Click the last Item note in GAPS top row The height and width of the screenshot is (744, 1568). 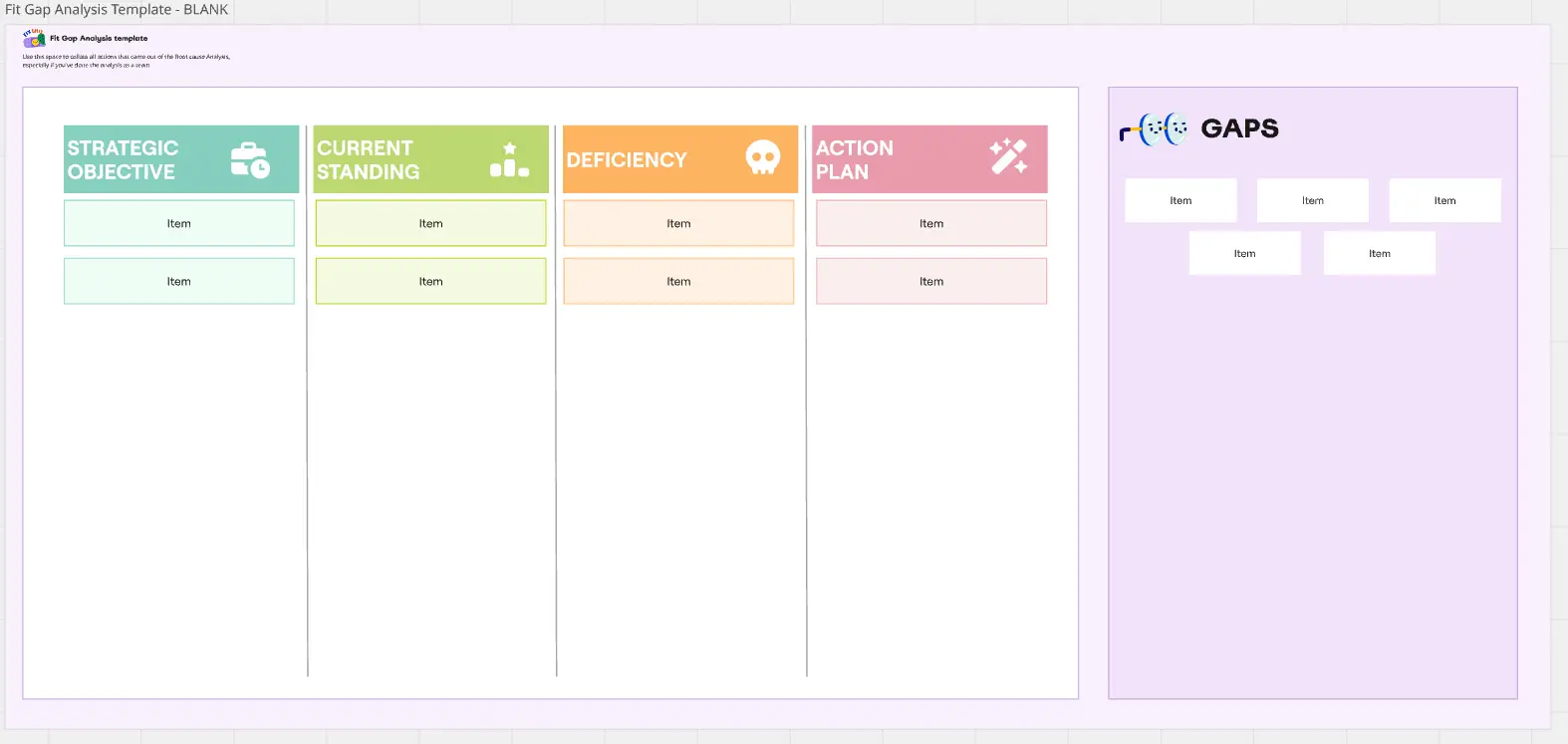(1444, 200)
